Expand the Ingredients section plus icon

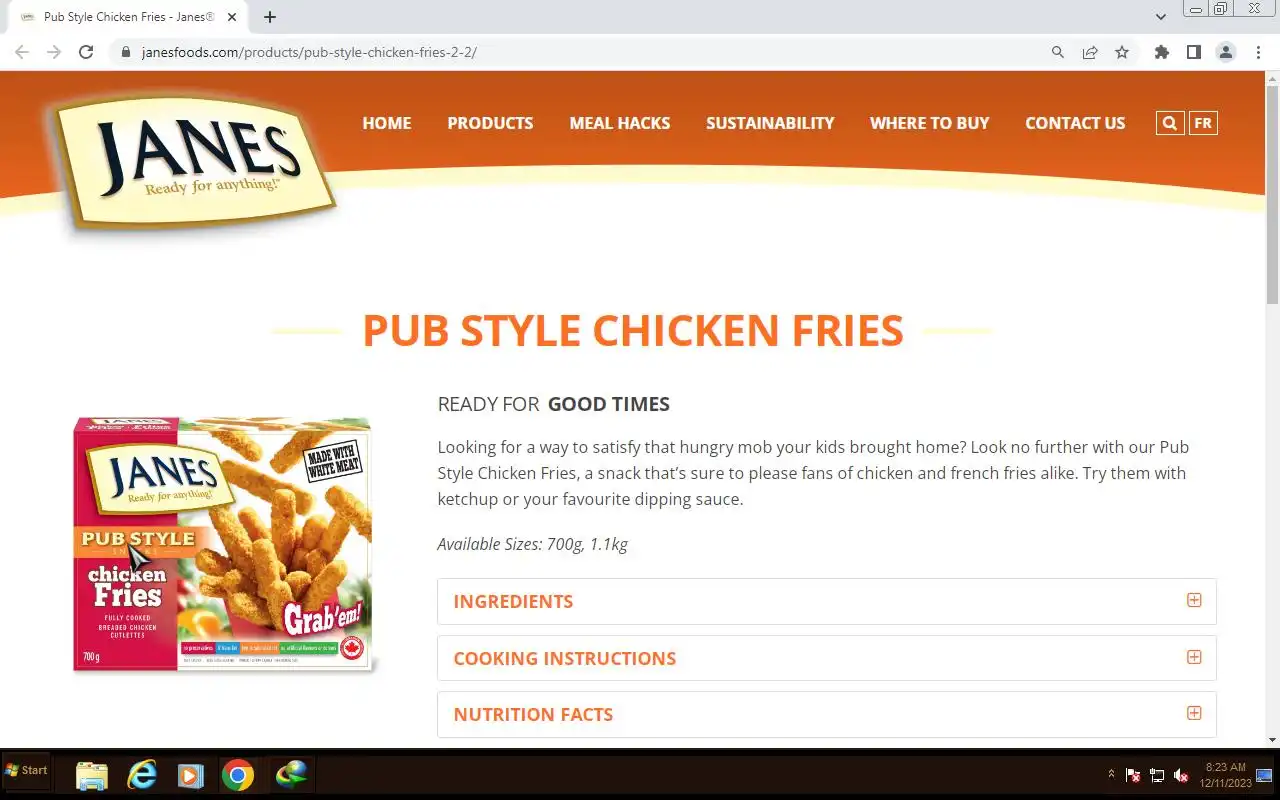[1194, 600]
